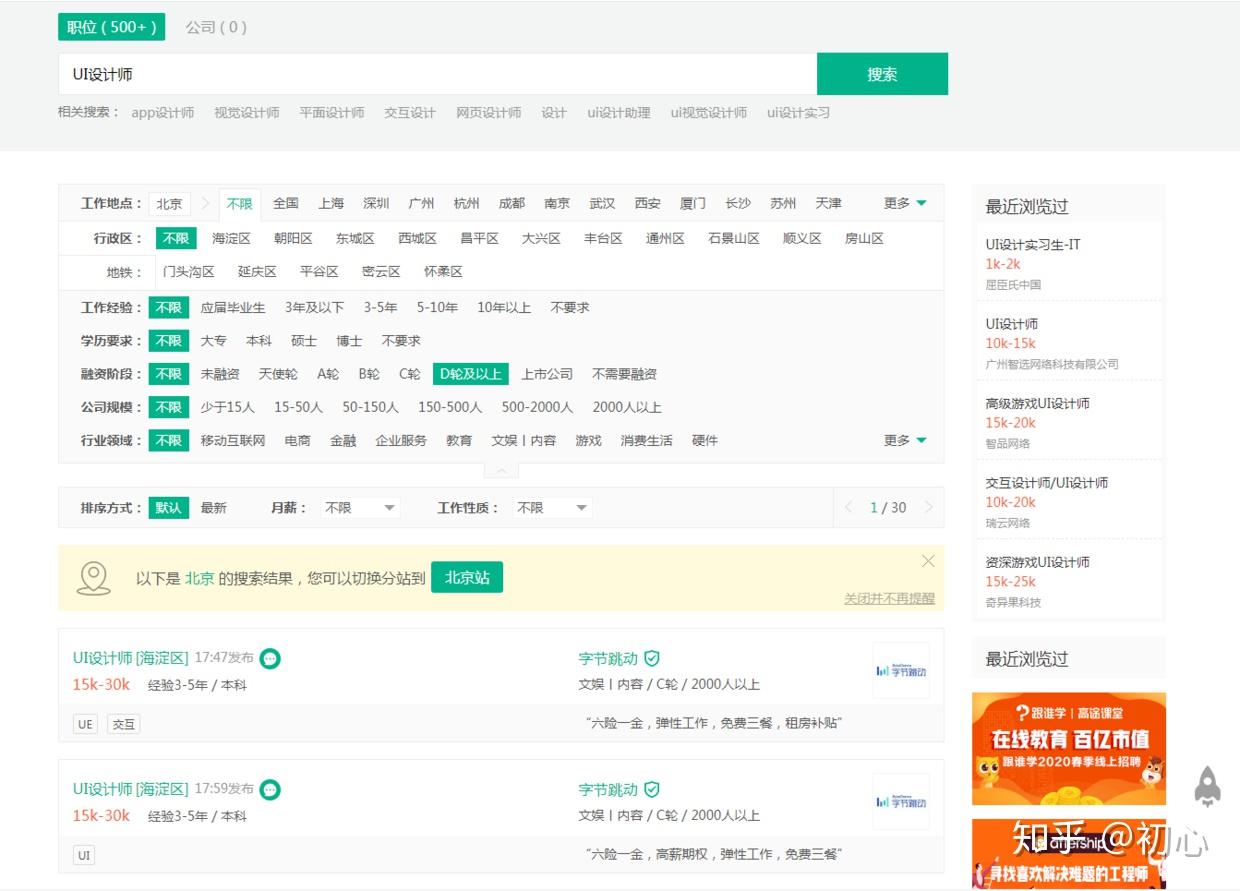This screenshot has width=1240, height=891.
Task: Open the 北京 current city selector
Action: (170, 204)
